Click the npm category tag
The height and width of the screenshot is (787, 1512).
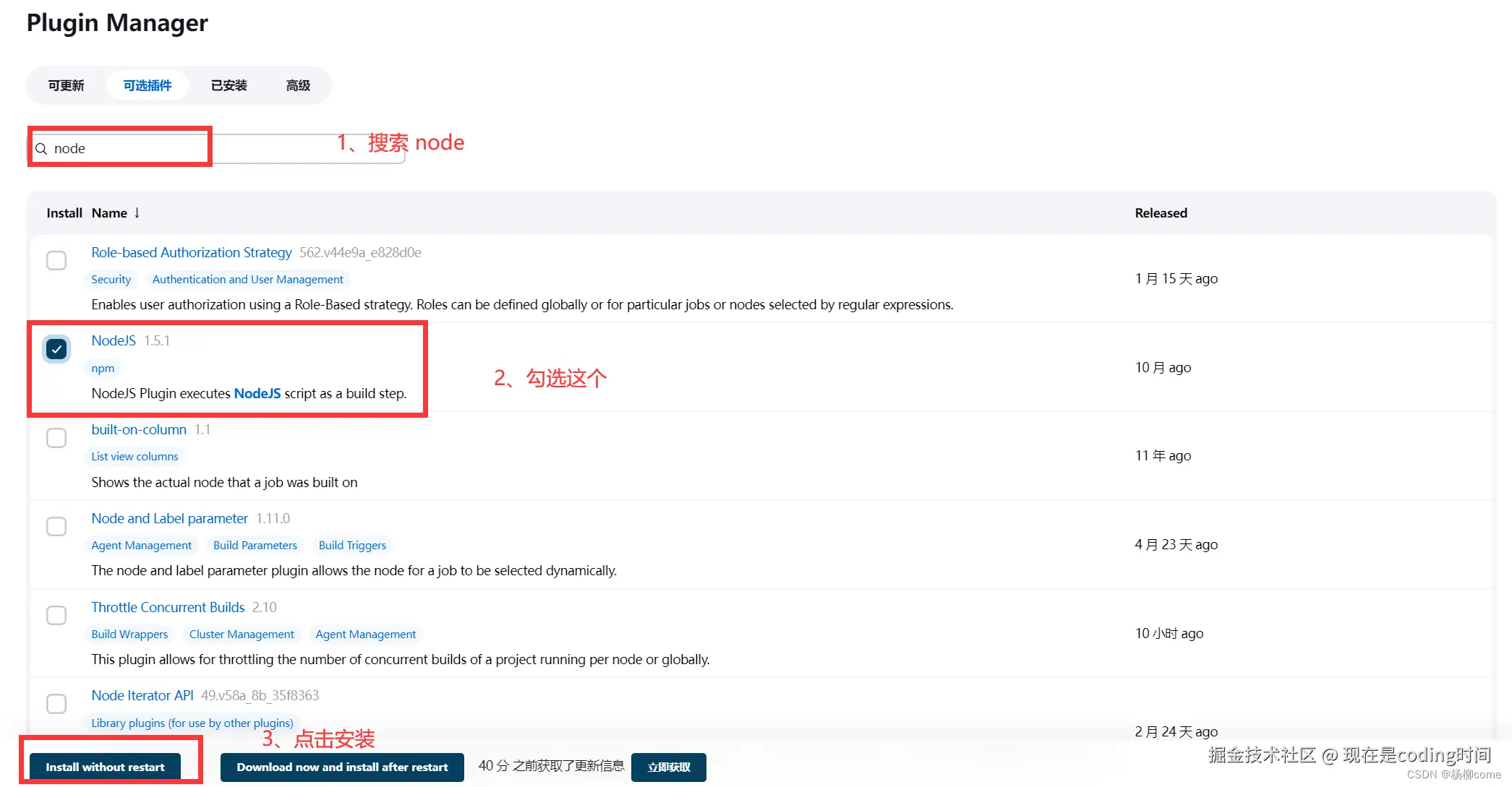pyautogui.click(x=103, y=369)
